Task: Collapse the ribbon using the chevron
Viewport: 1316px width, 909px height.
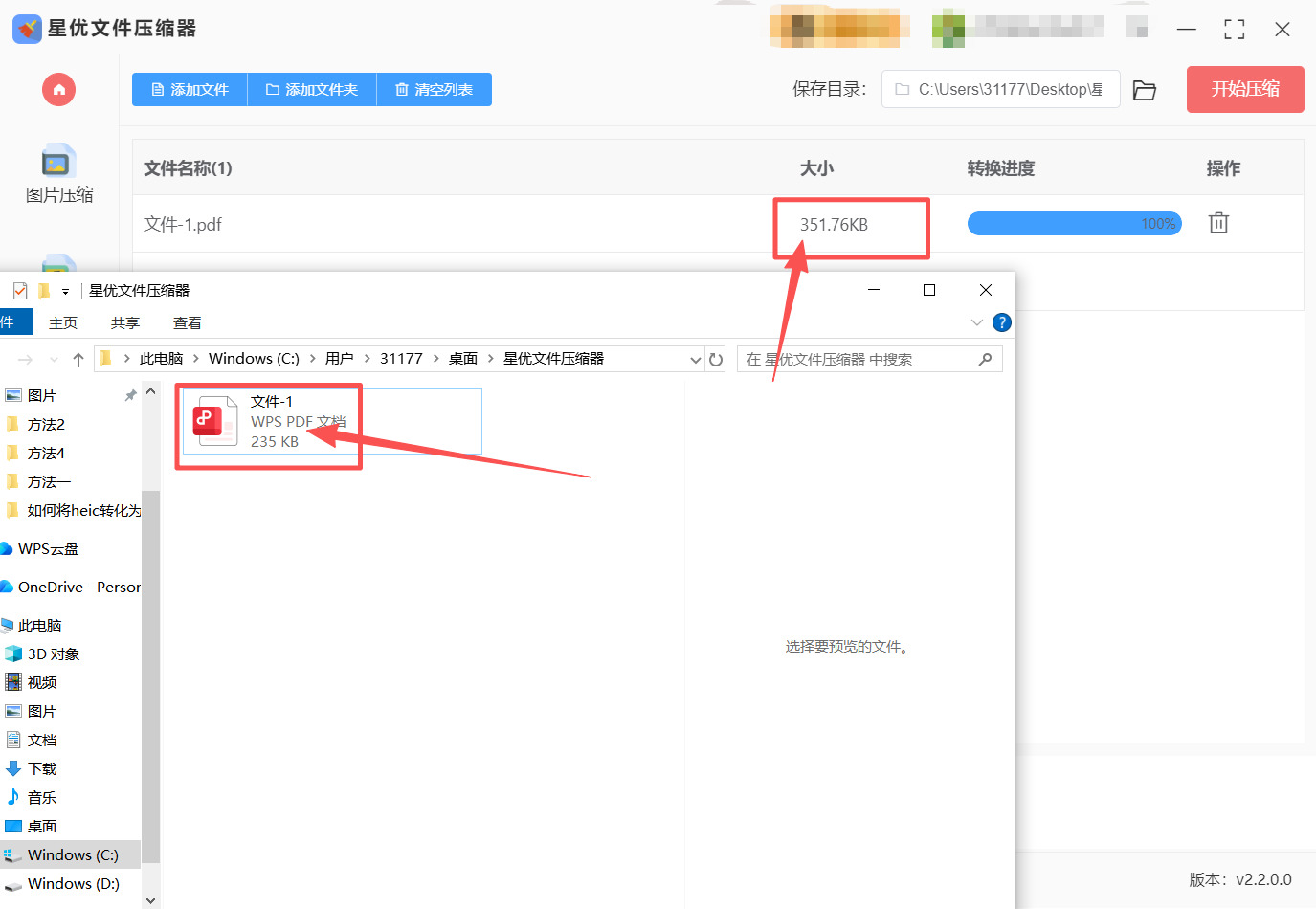Action: point(975,322)
